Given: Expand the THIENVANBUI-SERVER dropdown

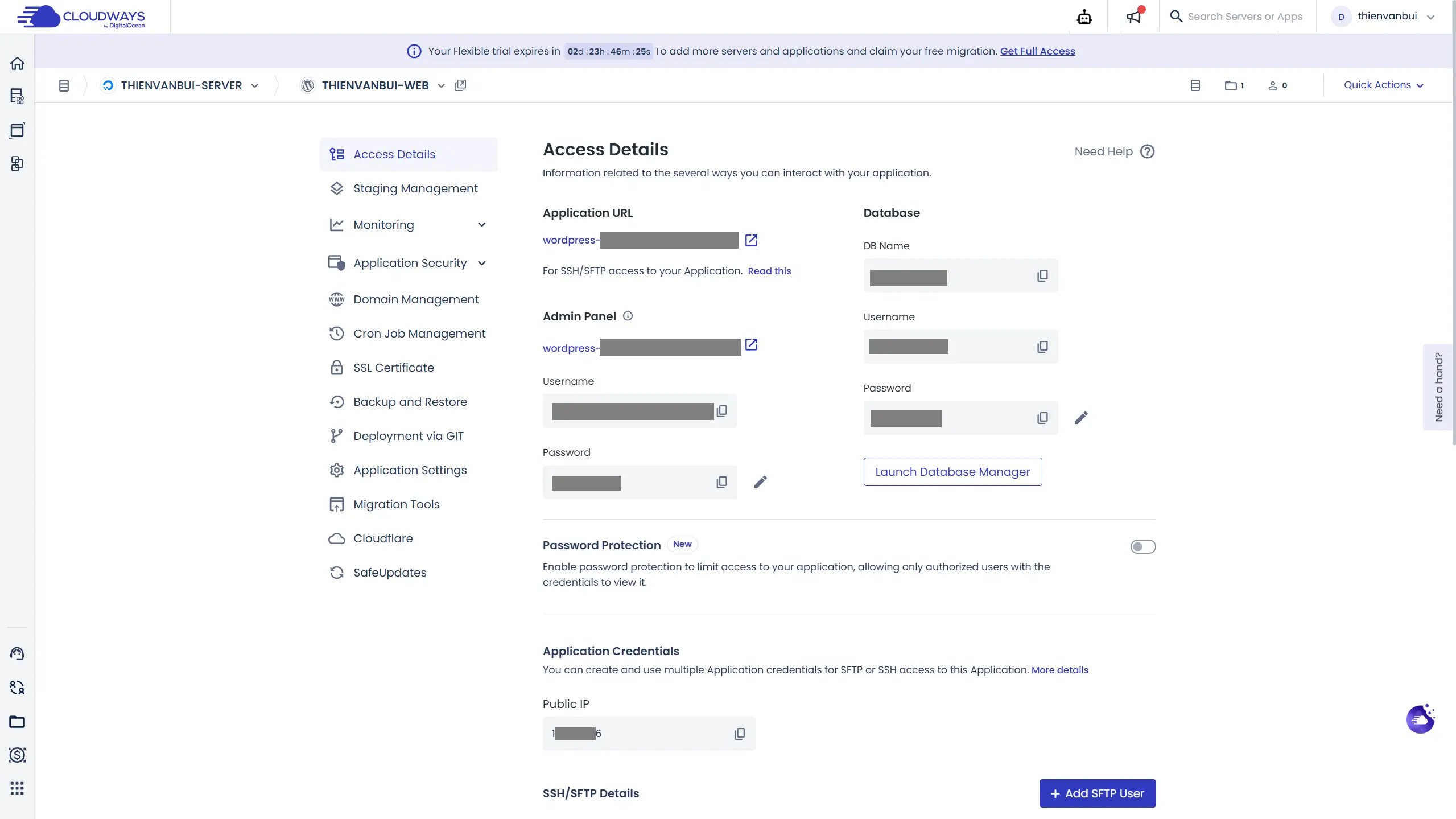Looking at the screenshot, I should tap(255, 85).
